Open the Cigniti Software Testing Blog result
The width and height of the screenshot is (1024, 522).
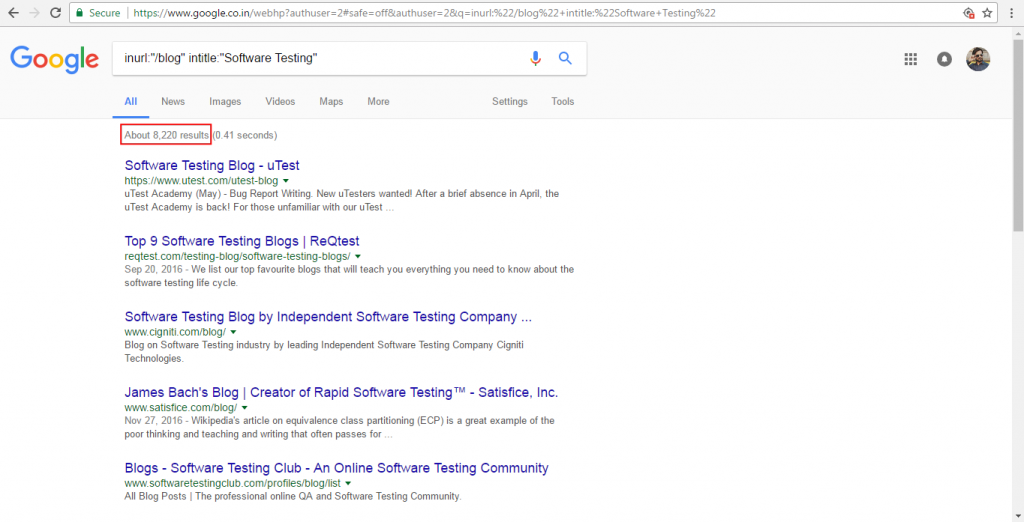pyautogui.click(x=328, y=317)
